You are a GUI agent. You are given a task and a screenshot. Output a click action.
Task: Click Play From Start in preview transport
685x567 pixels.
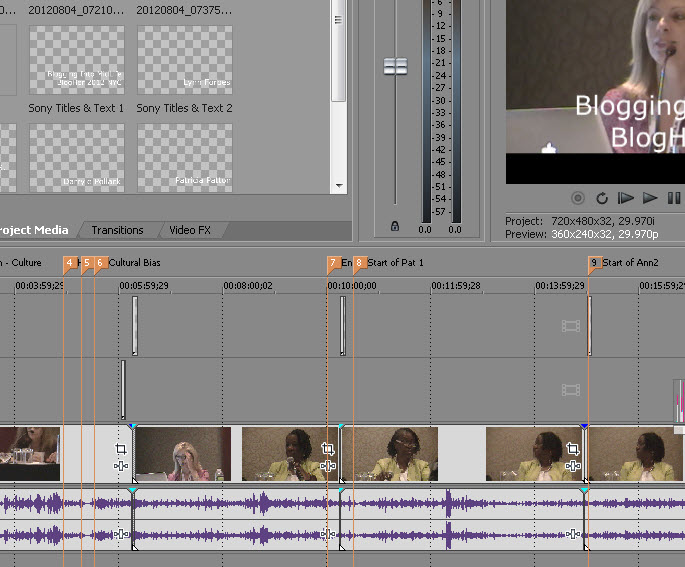point(626,198)
